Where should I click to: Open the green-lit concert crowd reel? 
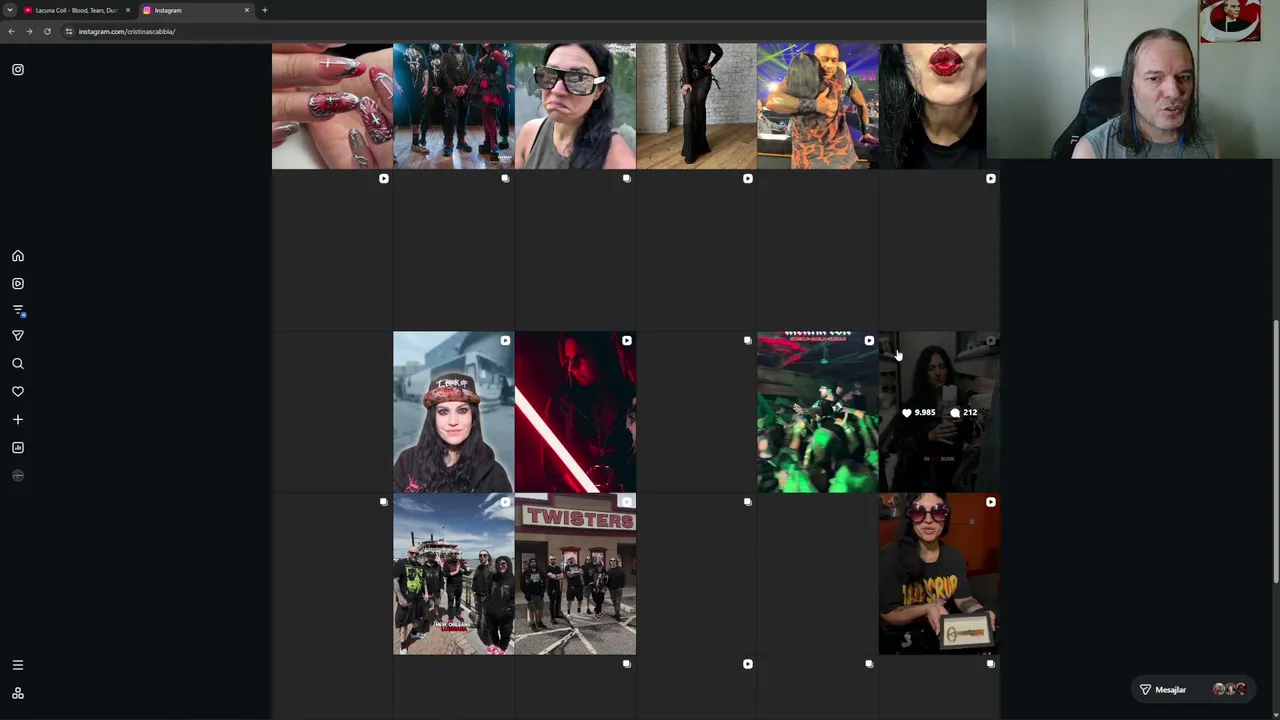click(818, 412)
